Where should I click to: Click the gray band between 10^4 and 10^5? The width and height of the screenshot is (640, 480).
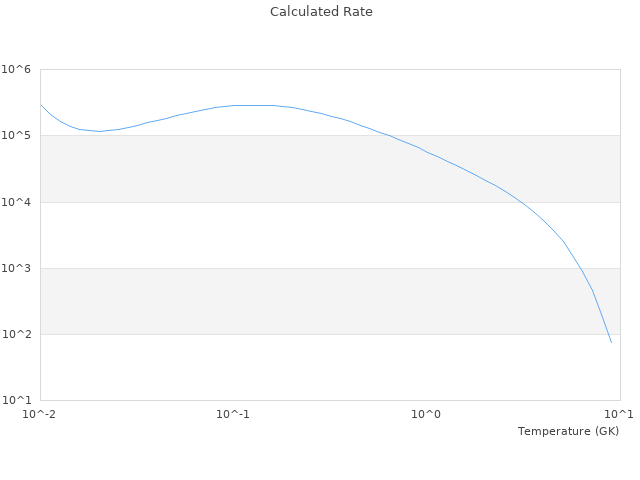coord(200,168)
